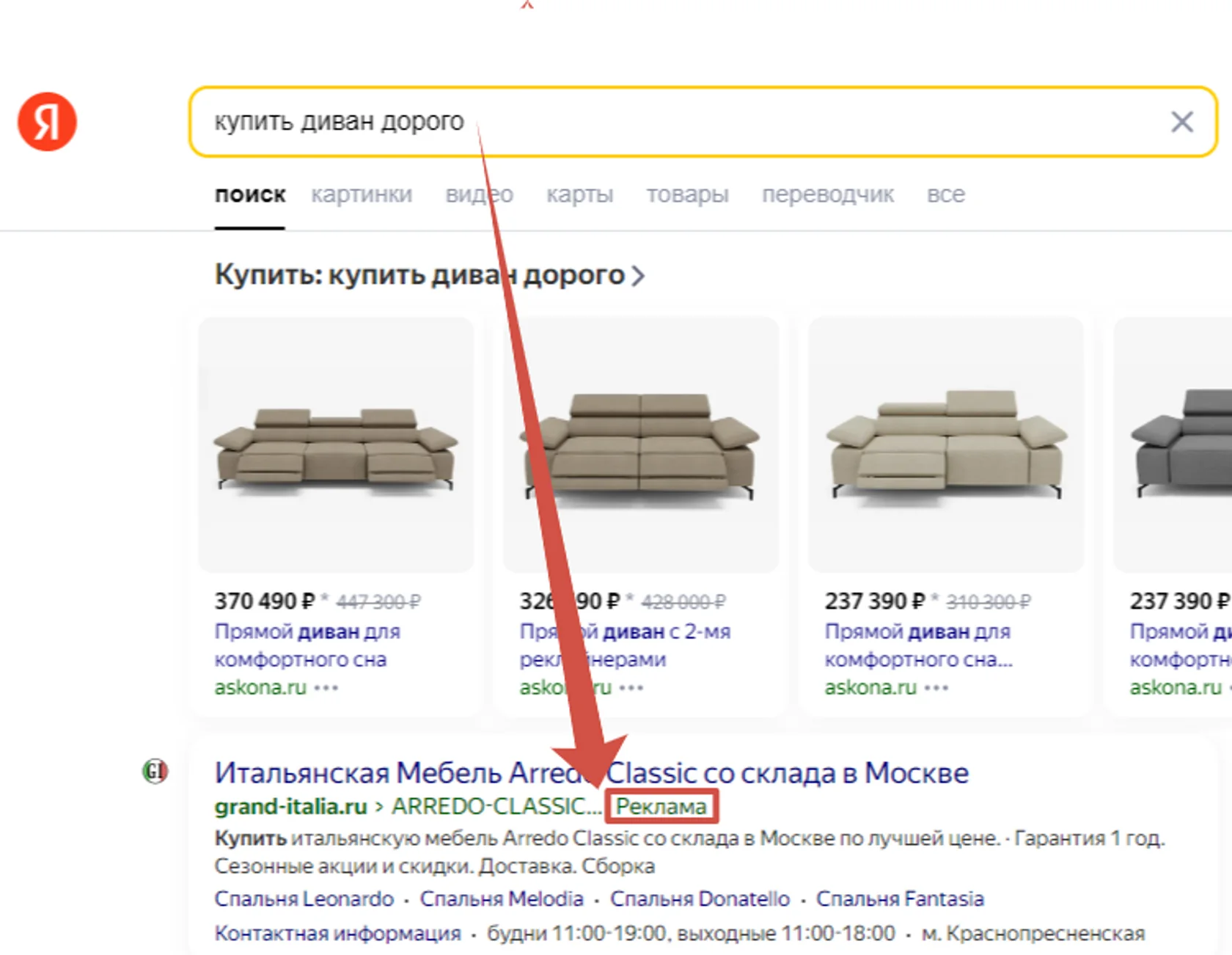Open the three-dots menu of the recliner sofa card

[x=631, y=688]
